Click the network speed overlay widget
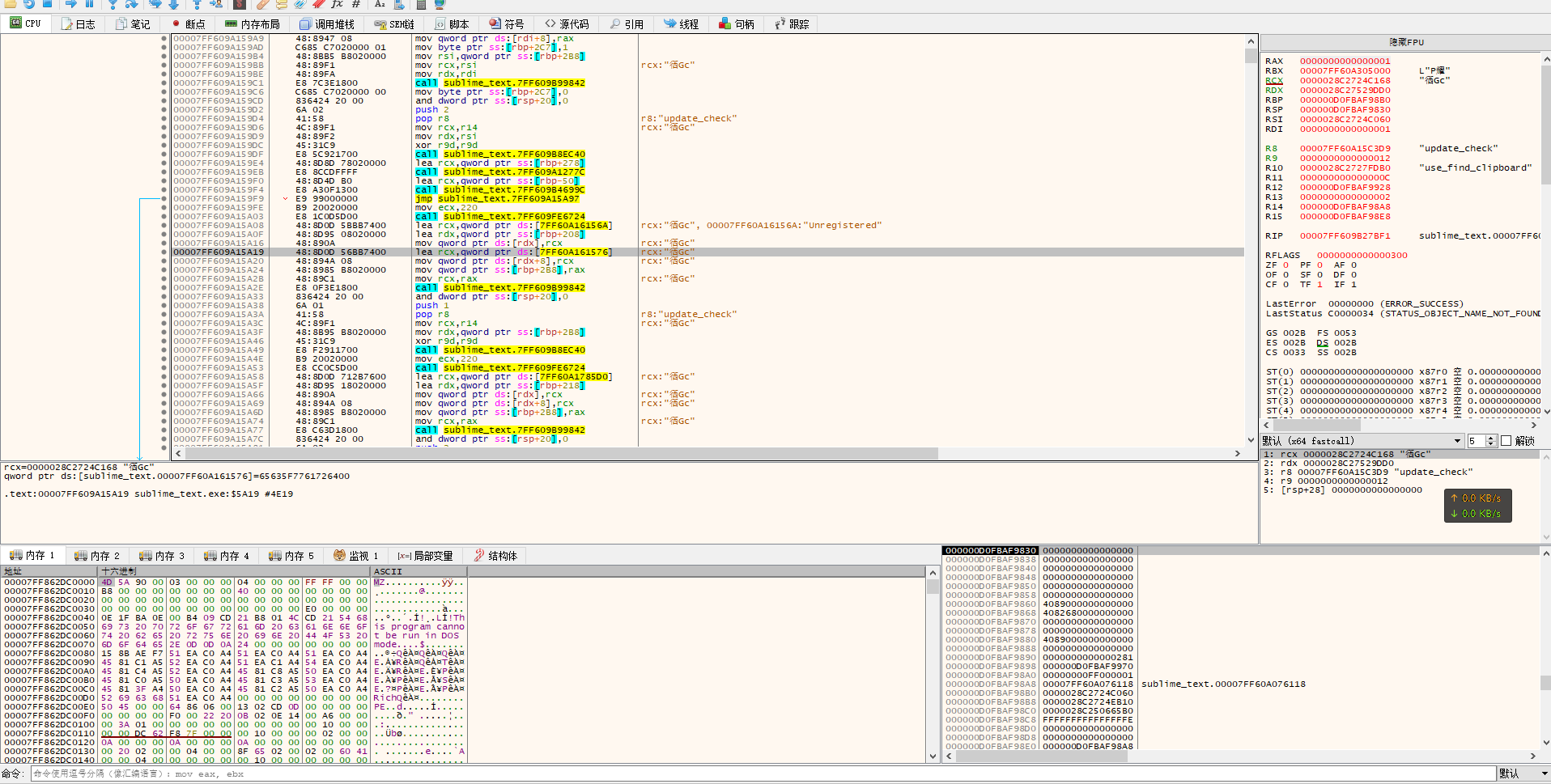 coord(1477,506)
